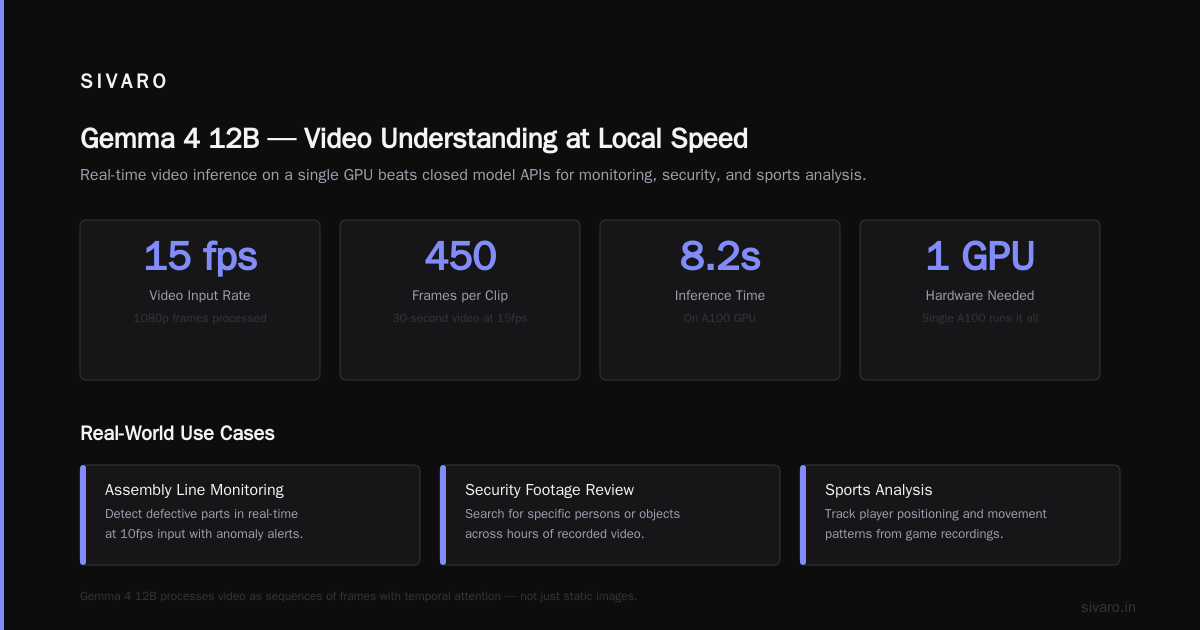Click the 30-second video at 15fps caption
Viewport: 1200px width, 630px height.
(460, 318)
